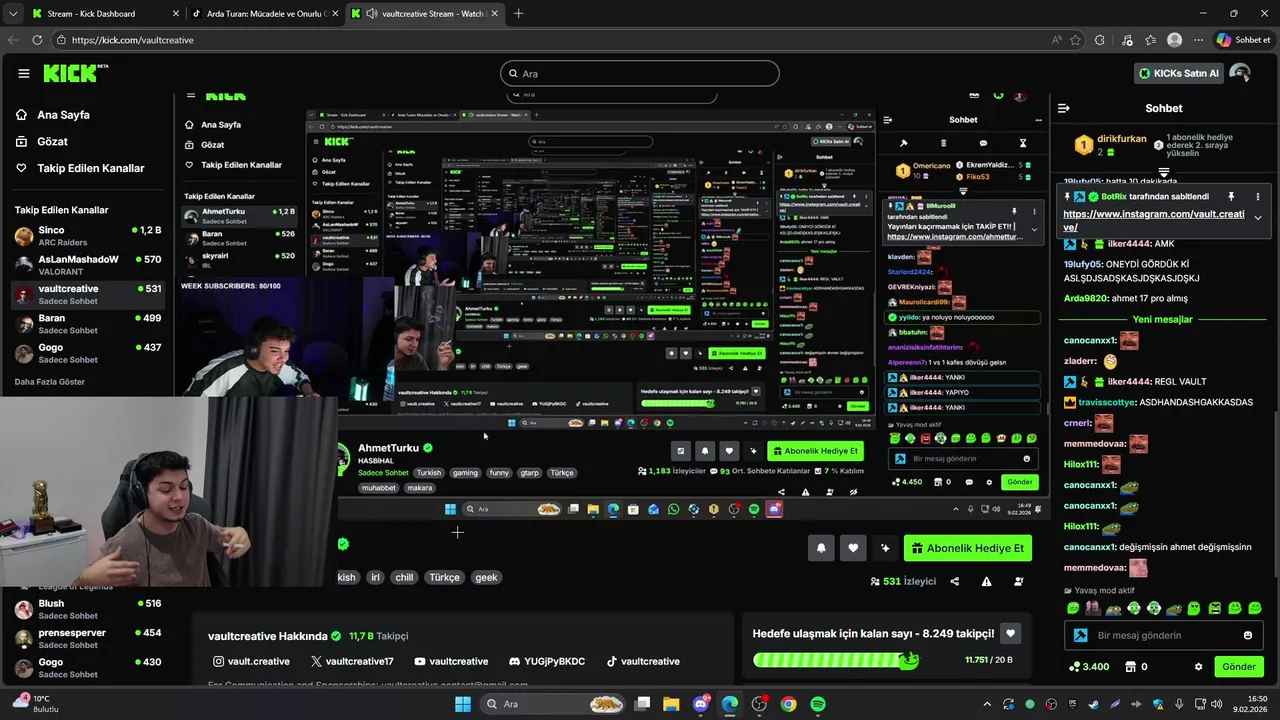Open Windows Start menu
This screenshot has height=720, width=1280.
463,704
